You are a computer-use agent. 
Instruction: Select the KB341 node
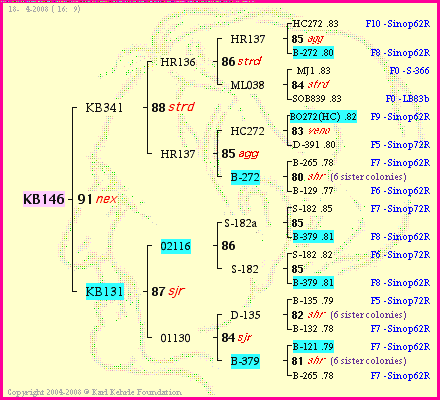tap(104, 108)
